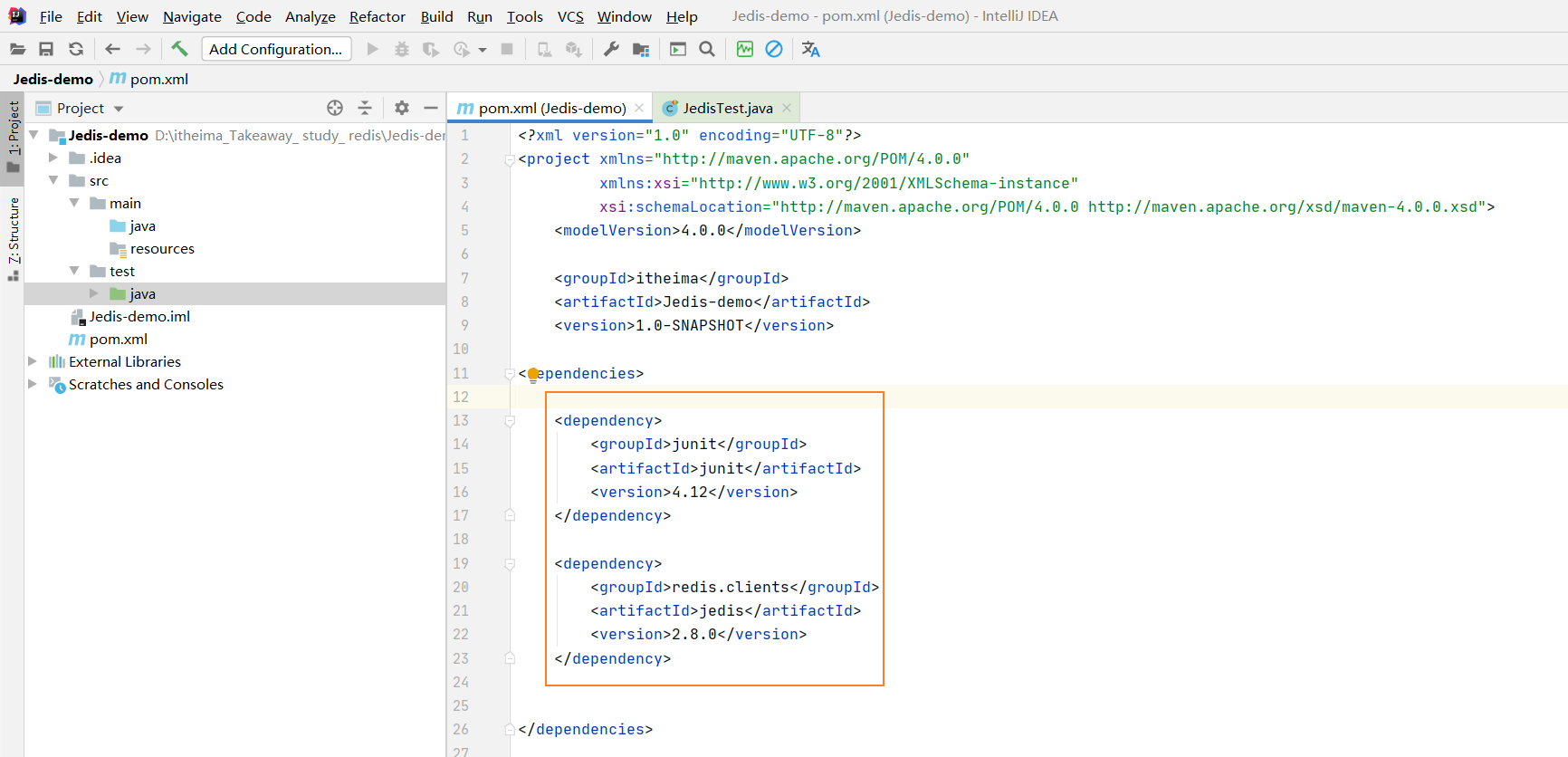Viewport: 1568px width, 757px height.
Task: Expand Scratches and Consoles node
Action: [x=33, y=384]
